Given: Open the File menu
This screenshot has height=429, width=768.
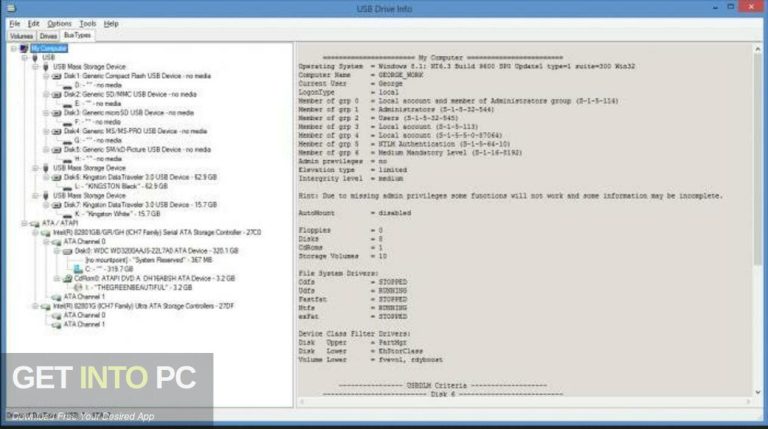Looking at the screenshot, I should pos(12,22).
